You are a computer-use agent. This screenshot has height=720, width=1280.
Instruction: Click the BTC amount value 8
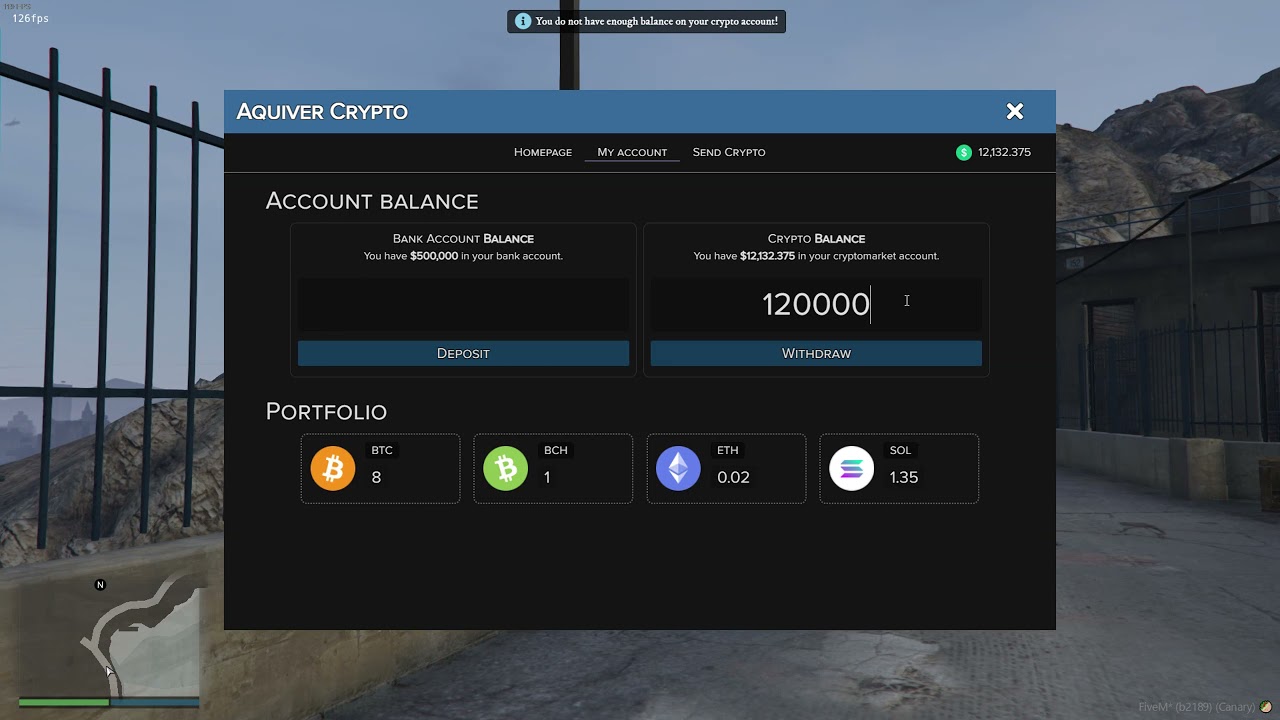376,477
